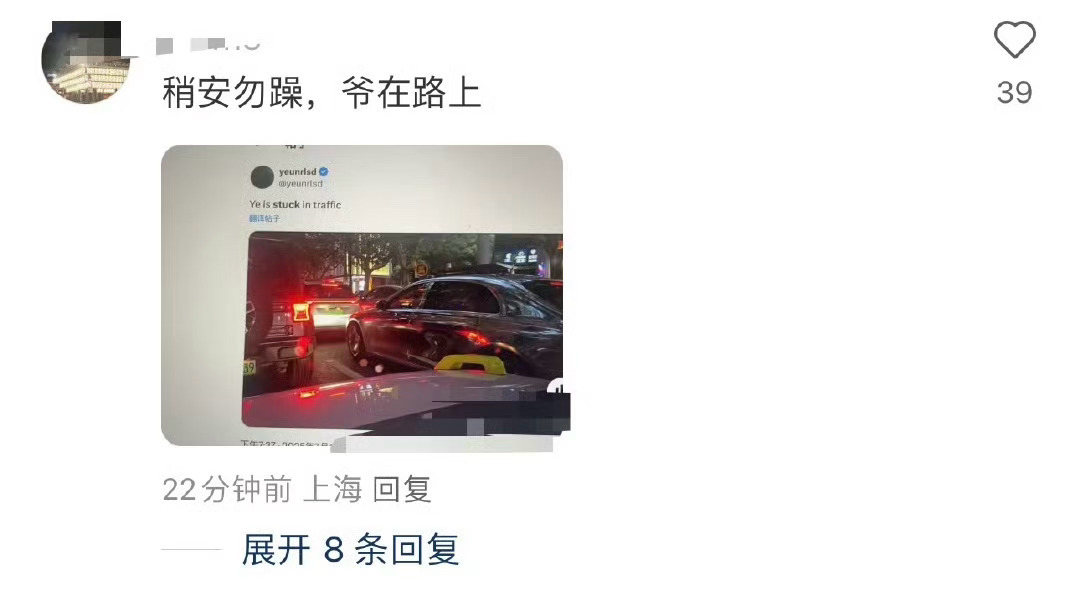Expand 展开 8 条回复 replies

pos(350,550)
